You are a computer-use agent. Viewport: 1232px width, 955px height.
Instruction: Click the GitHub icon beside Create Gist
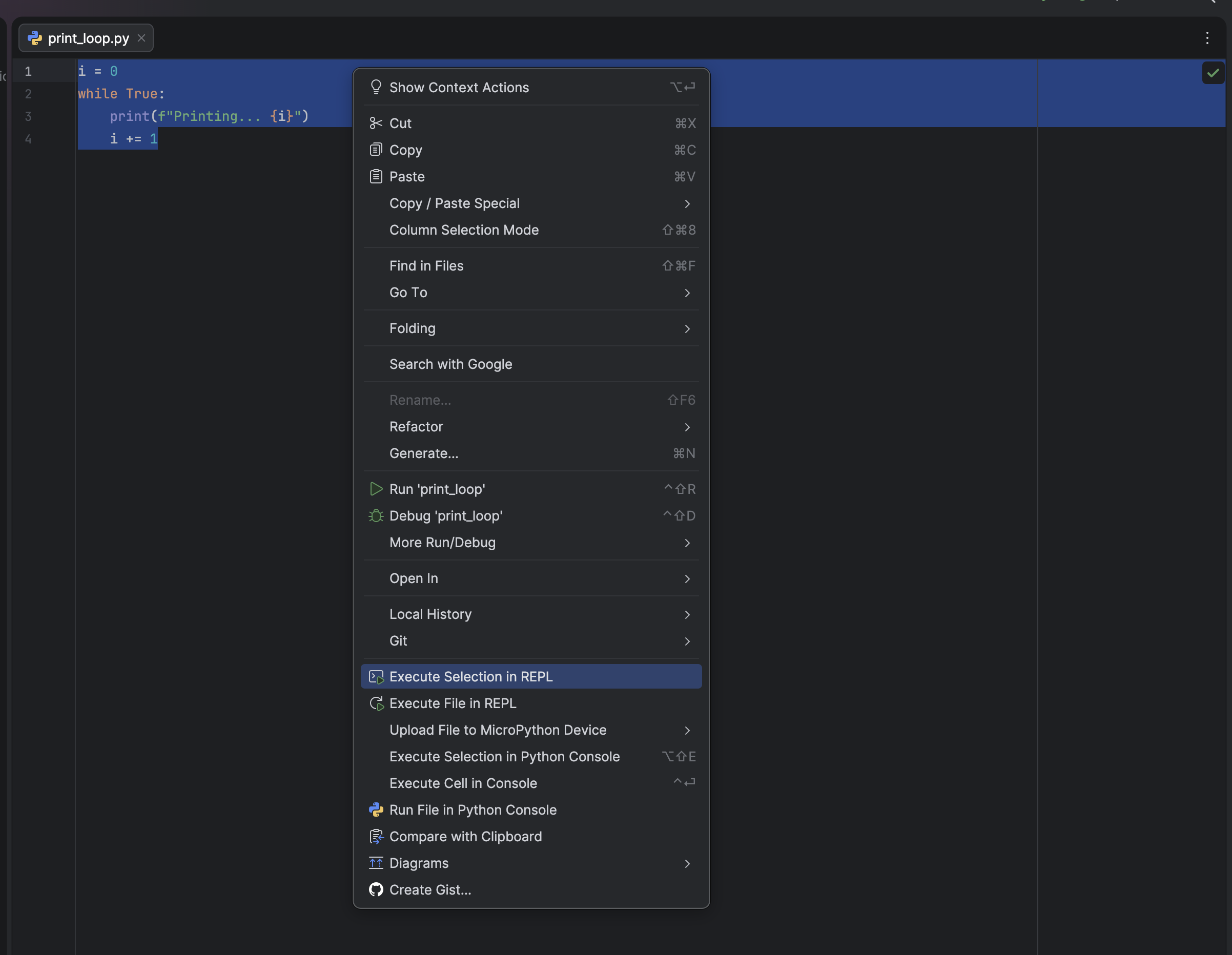click(376, 889)
